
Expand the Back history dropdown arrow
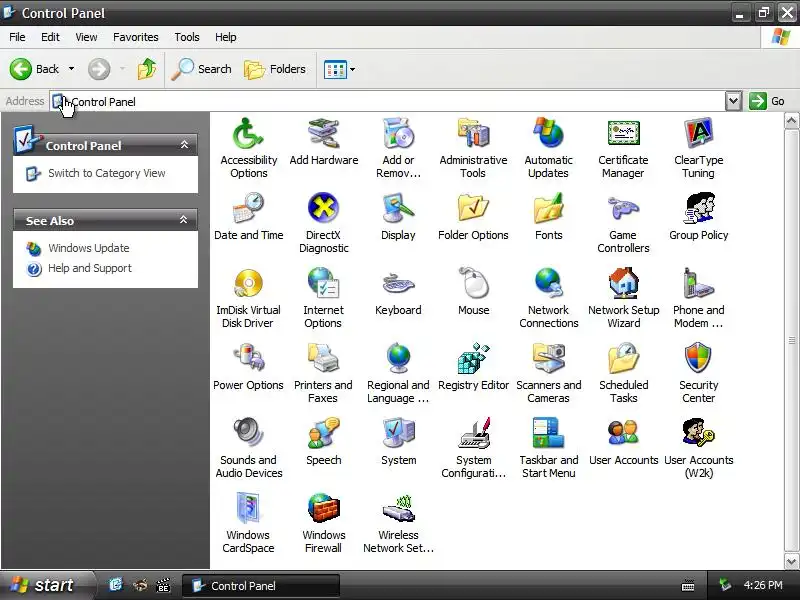tap(71, 69)
